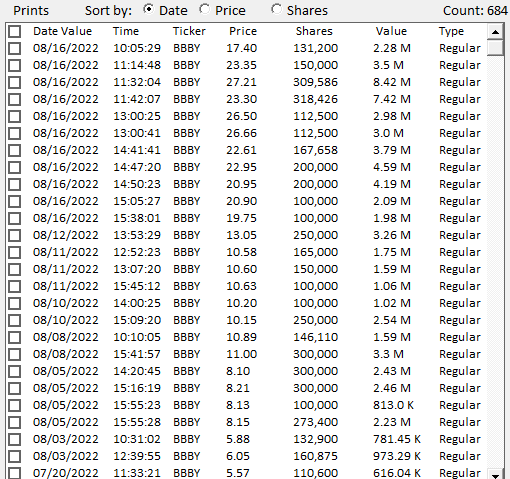Click the 11.00 price cell
This screenshot has height=479, width=510.
point(241,354)
